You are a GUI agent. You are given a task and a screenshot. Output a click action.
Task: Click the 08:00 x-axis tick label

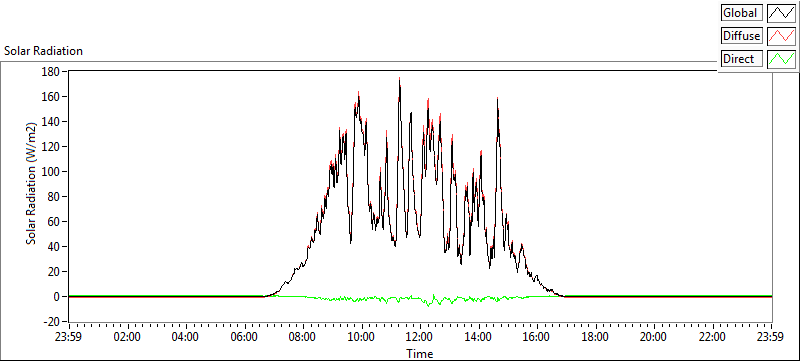(304, 337)
